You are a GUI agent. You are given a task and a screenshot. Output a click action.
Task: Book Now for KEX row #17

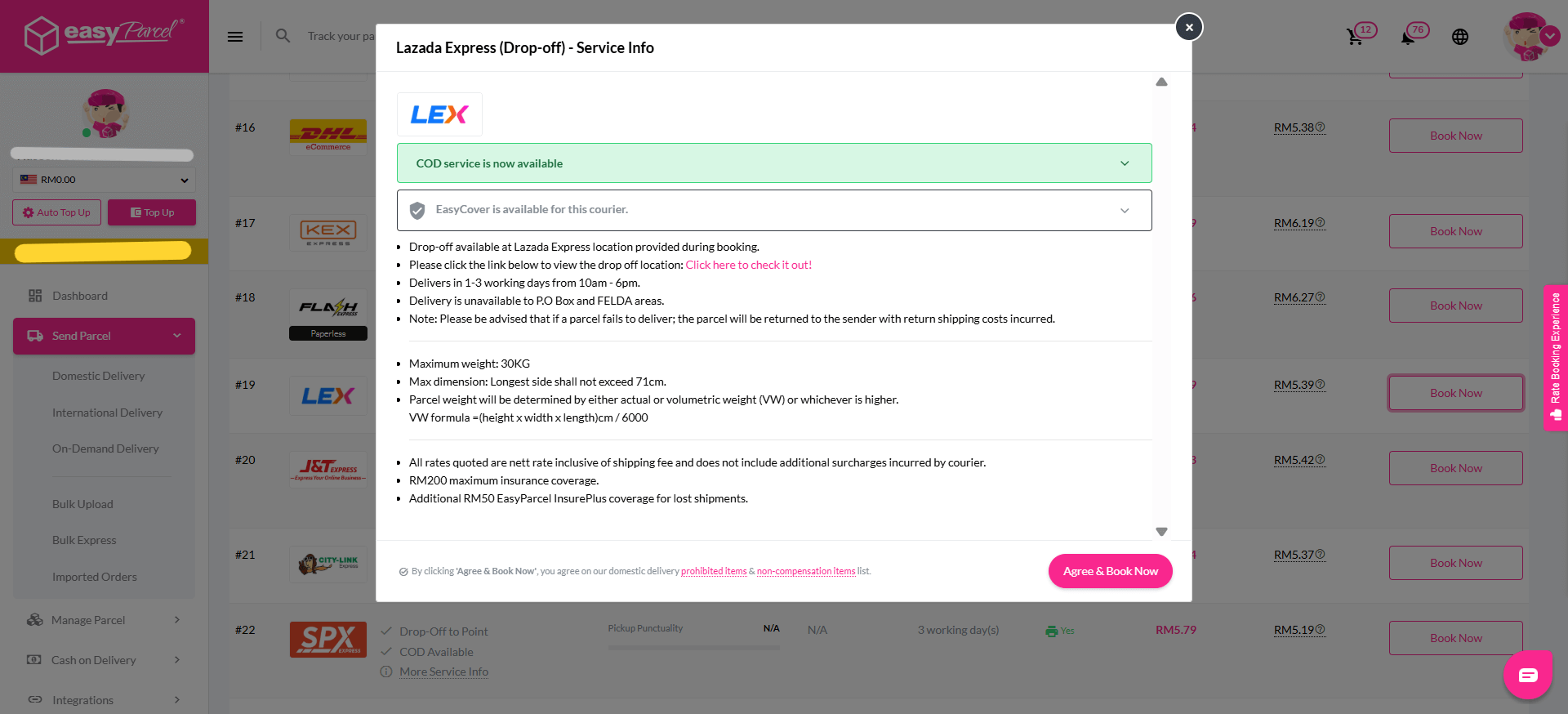tap(1456, 231)
